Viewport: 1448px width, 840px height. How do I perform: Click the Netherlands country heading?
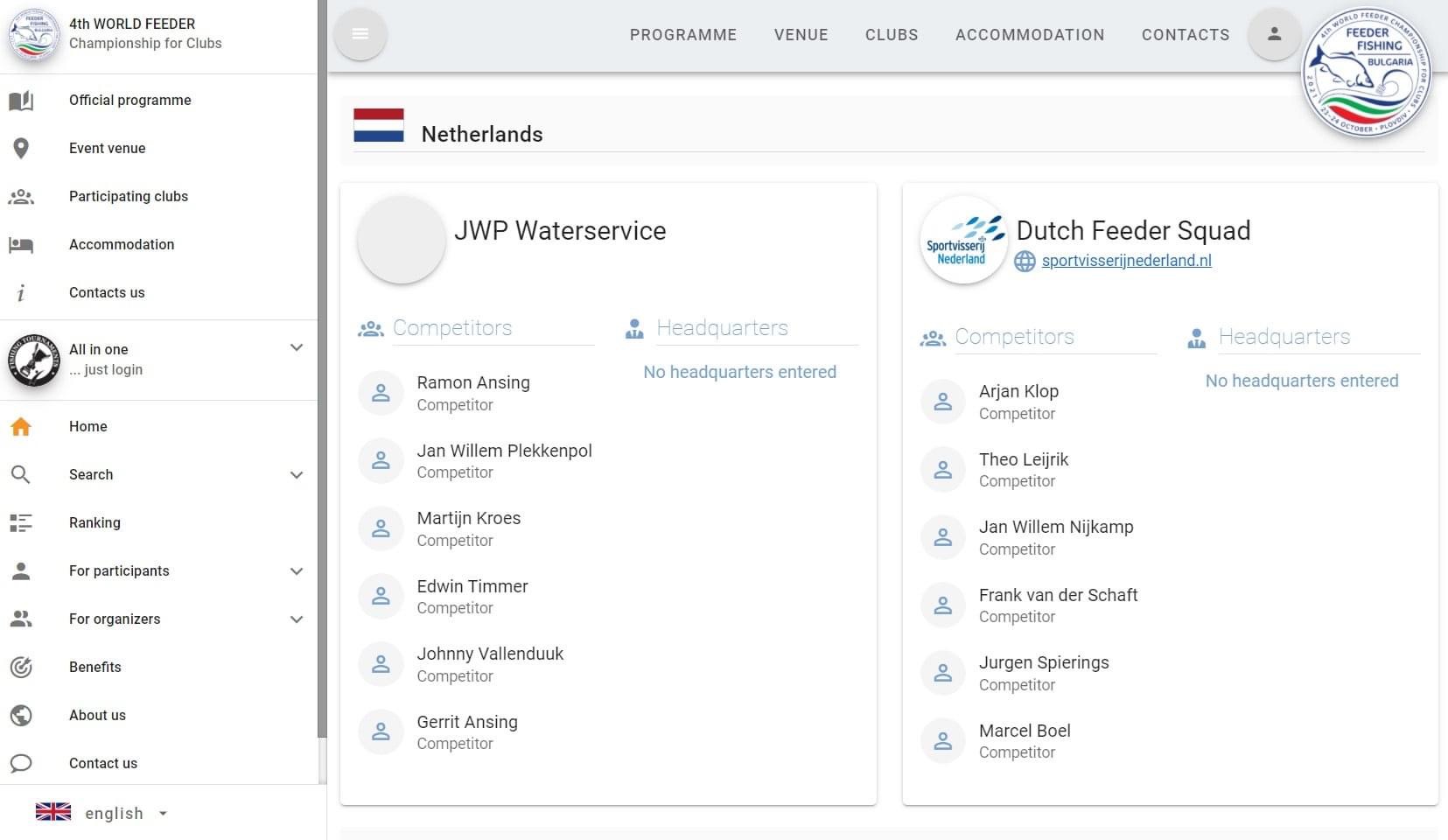tap(482, 134)
